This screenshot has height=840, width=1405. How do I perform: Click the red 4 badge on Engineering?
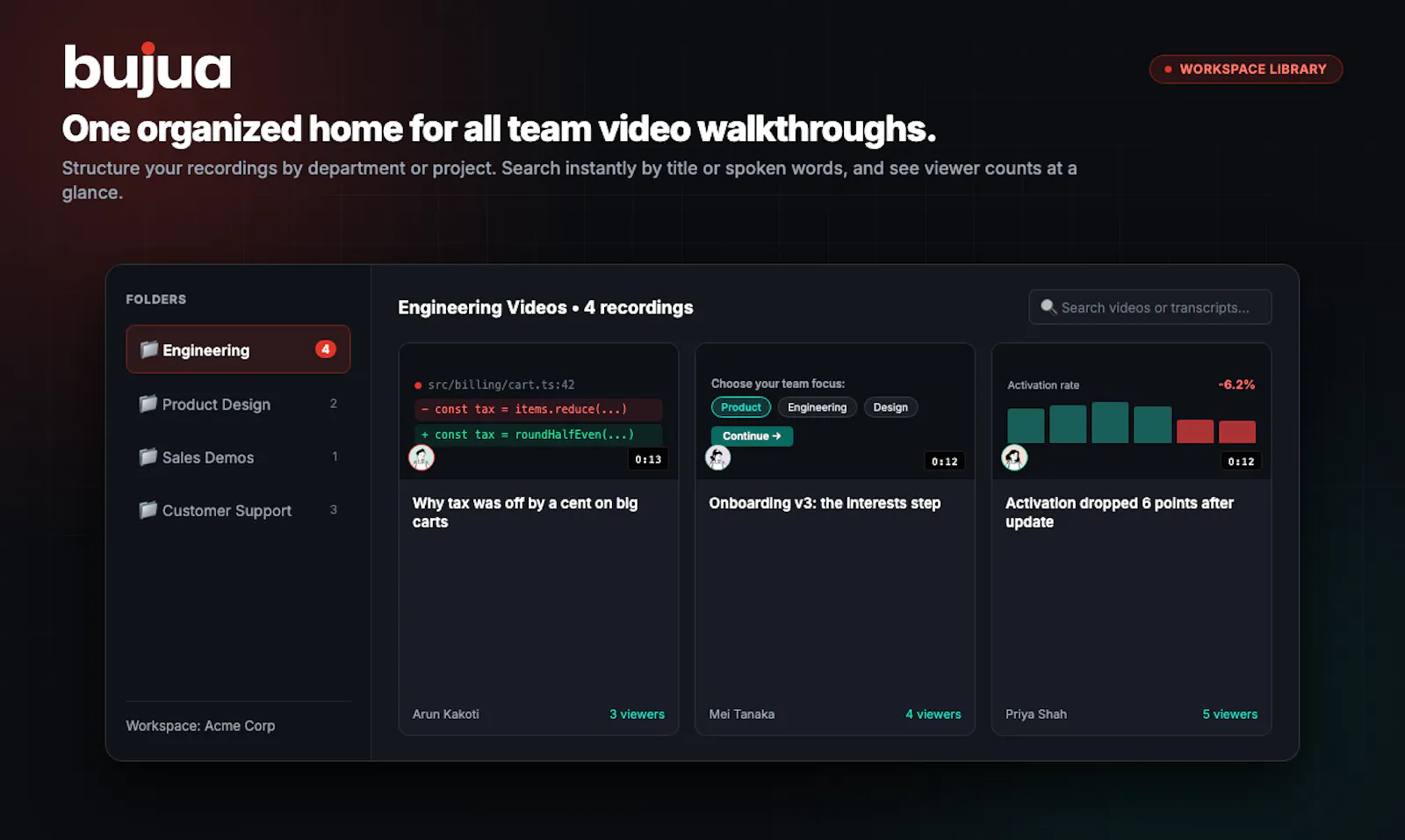tap(325, 349)
